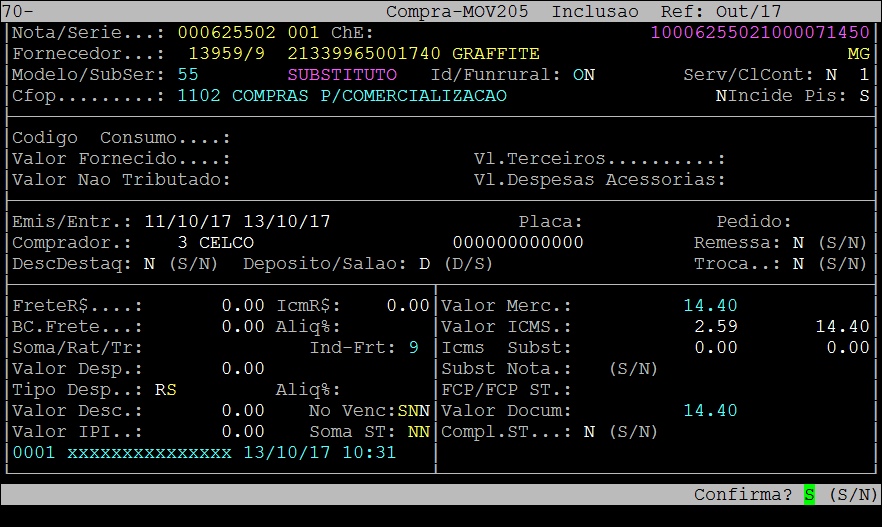The height and width of the screenshot is (527, 882).
Task: Click the Id/Funrural ON value
Action: (583, 75)
